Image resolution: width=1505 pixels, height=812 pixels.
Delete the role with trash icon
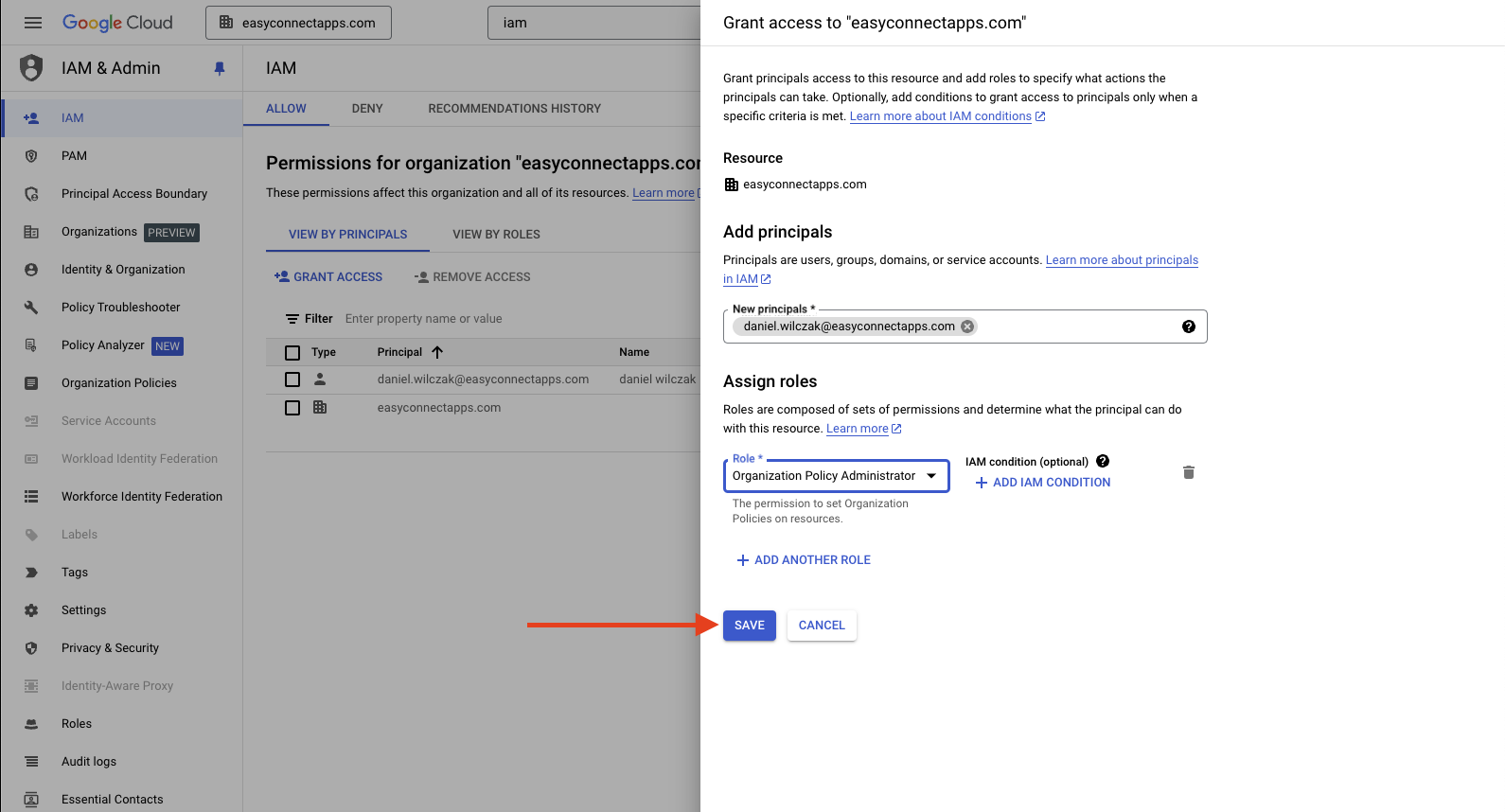(x=1189, y=472)
